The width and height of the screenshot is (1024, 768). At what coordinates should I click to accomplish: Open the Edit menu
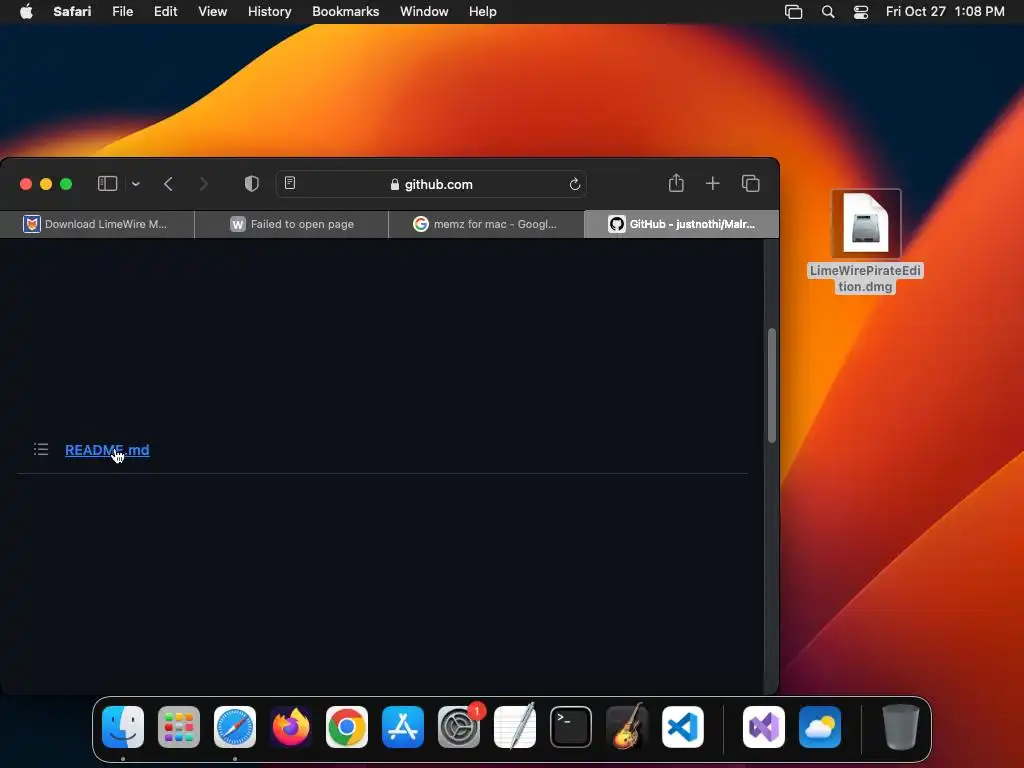tap(165, 12)
